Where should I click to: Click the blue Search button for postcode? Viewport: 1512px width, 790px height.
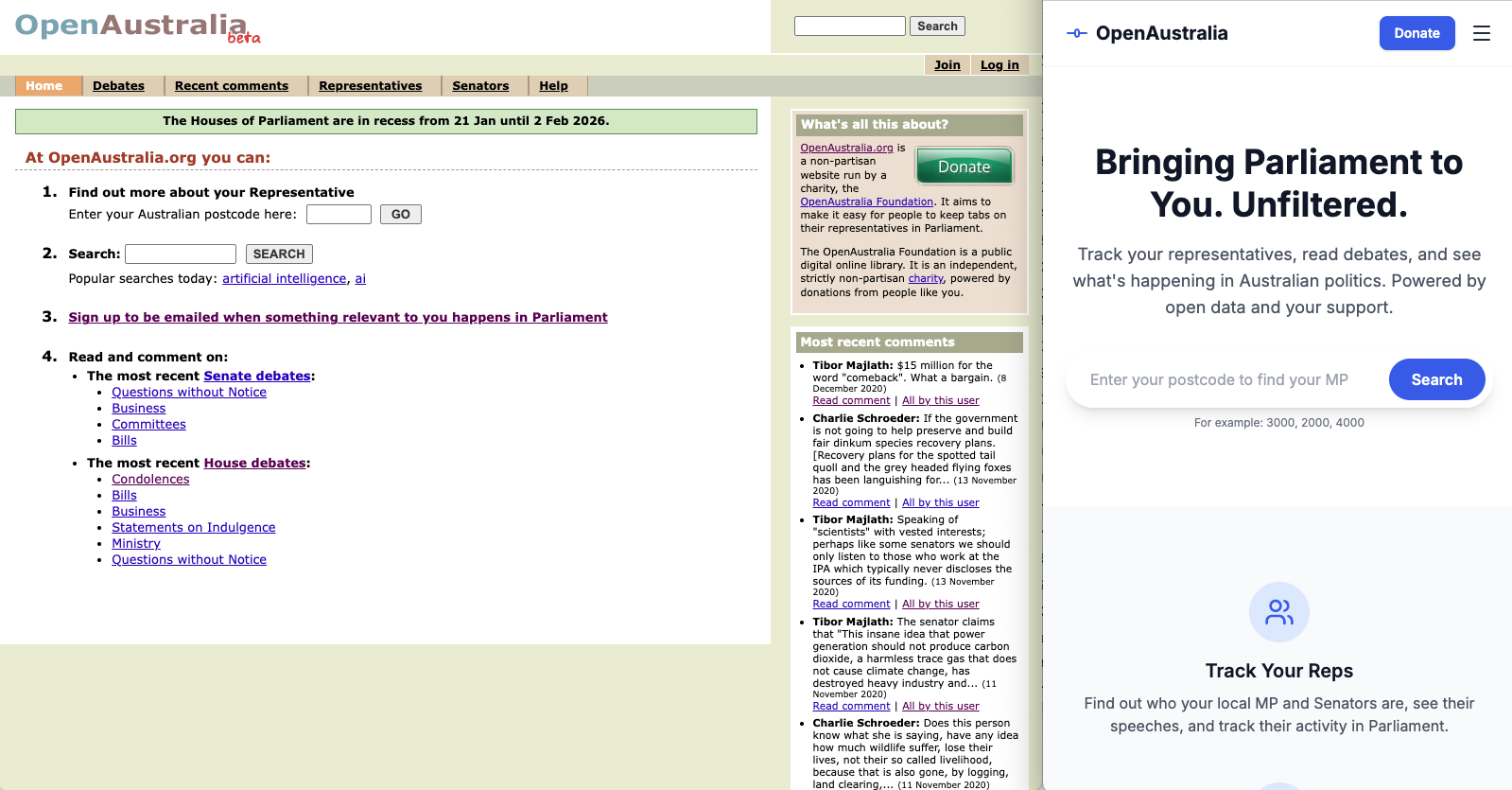point(1435,379)
